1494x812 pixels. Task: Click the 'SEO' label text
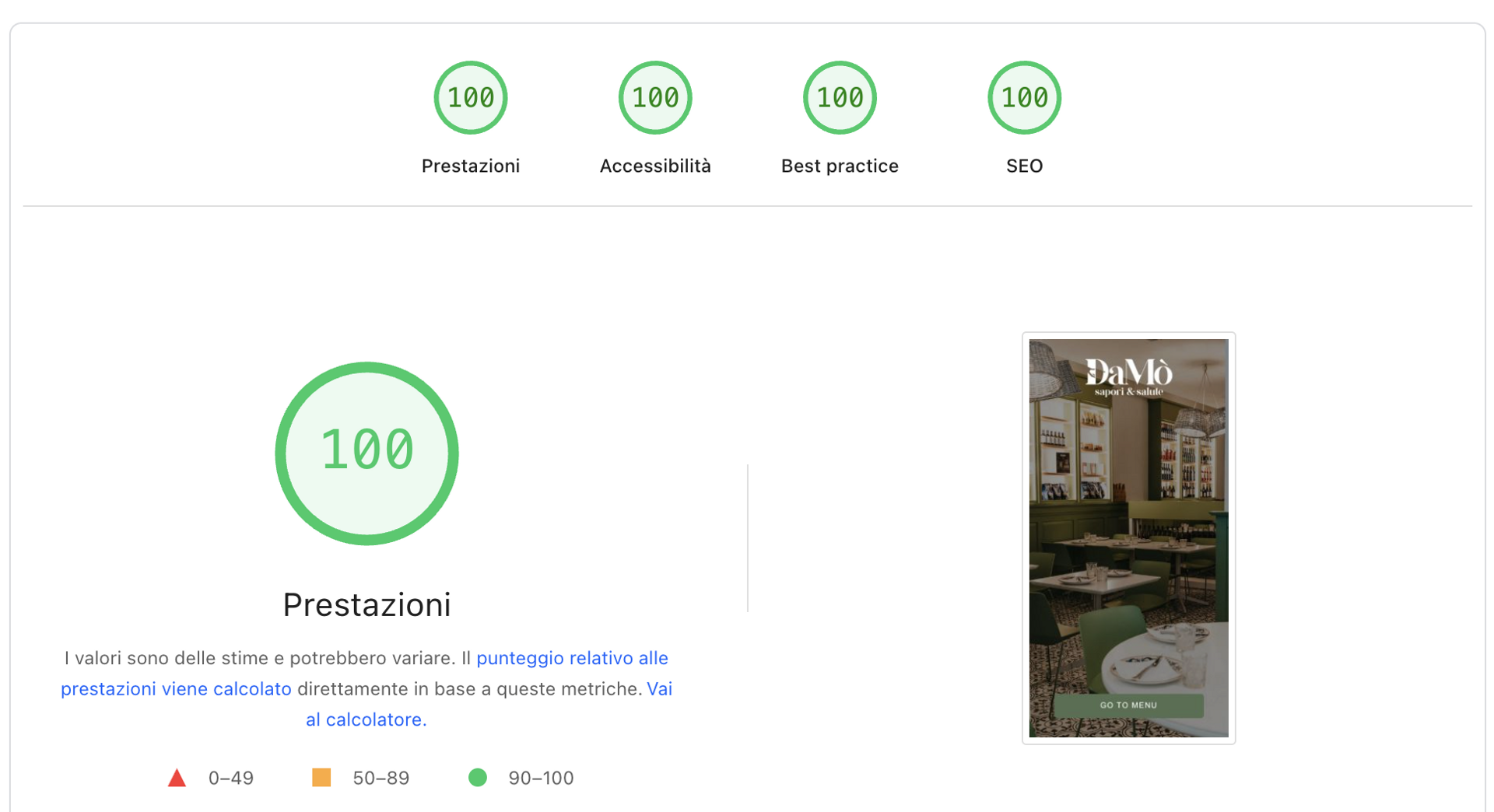click(x=1024, y=166)
